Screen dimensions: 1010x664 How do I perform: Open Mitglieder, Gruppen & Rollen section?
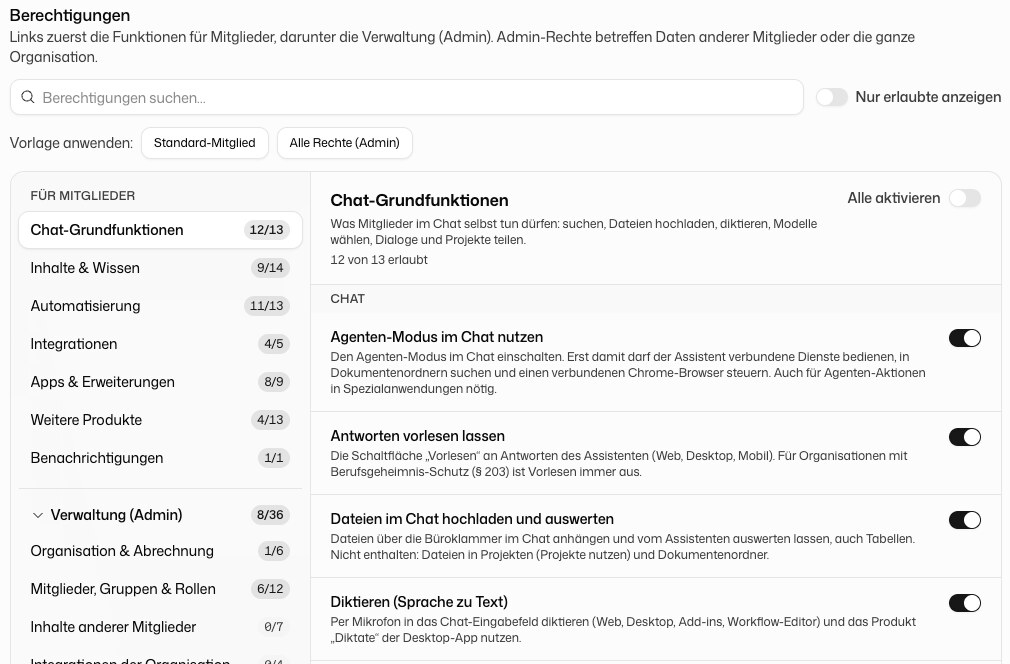[160, 589]
